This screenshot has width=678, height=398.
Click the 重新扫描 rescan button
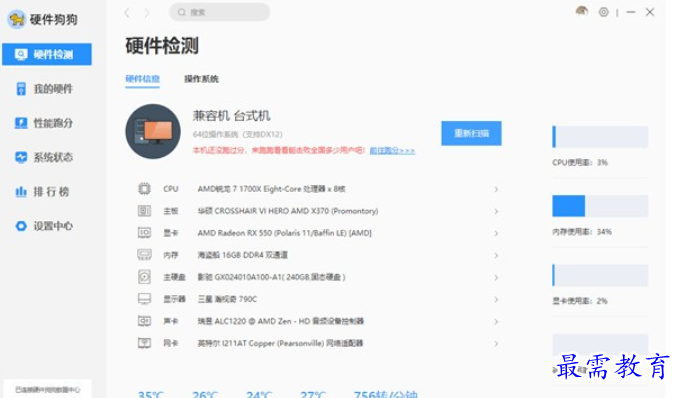471,133
